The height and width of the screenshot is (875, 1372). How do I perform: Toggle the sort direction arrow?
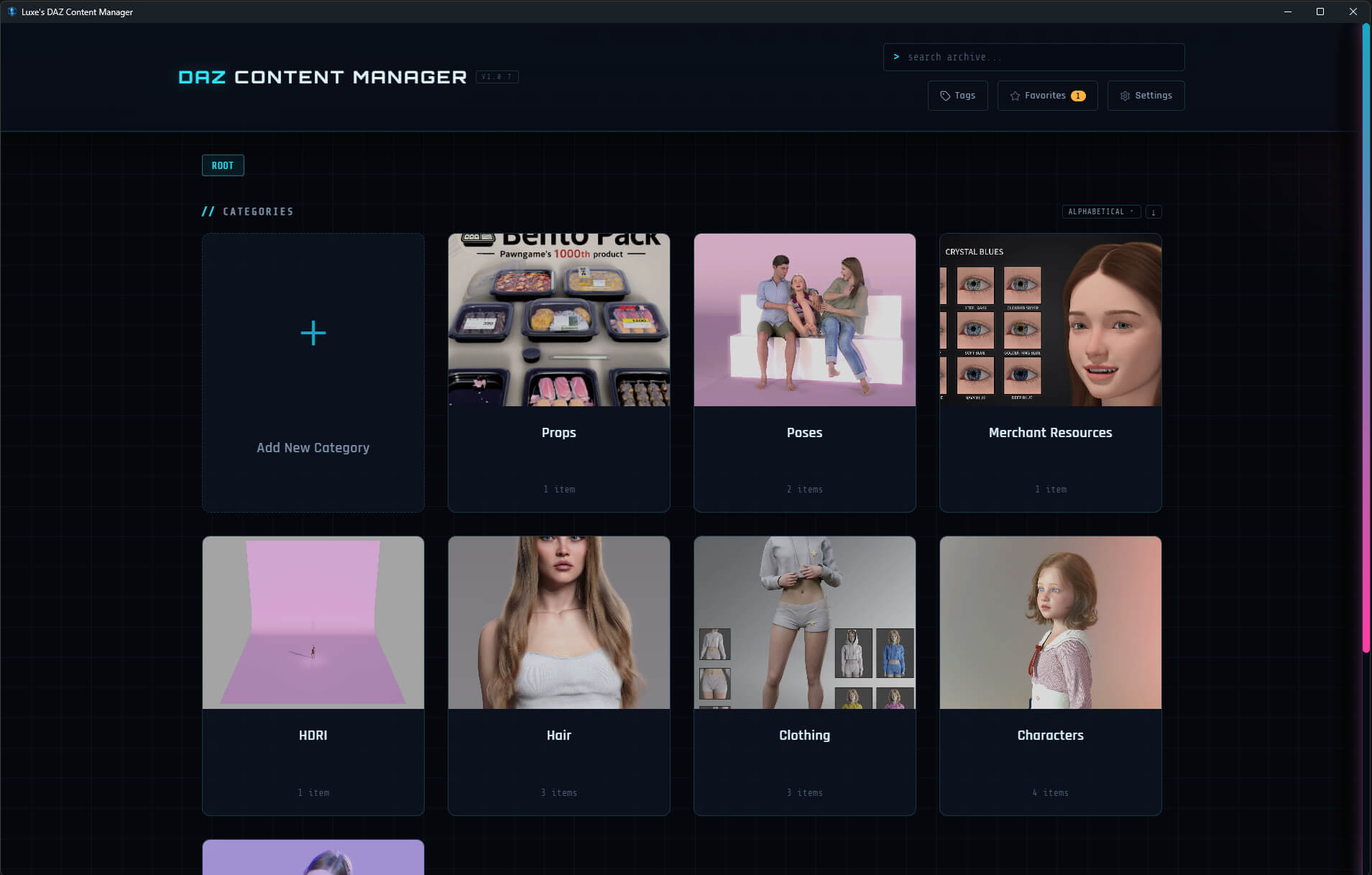pyautogui.click(x=1154, y=212)
